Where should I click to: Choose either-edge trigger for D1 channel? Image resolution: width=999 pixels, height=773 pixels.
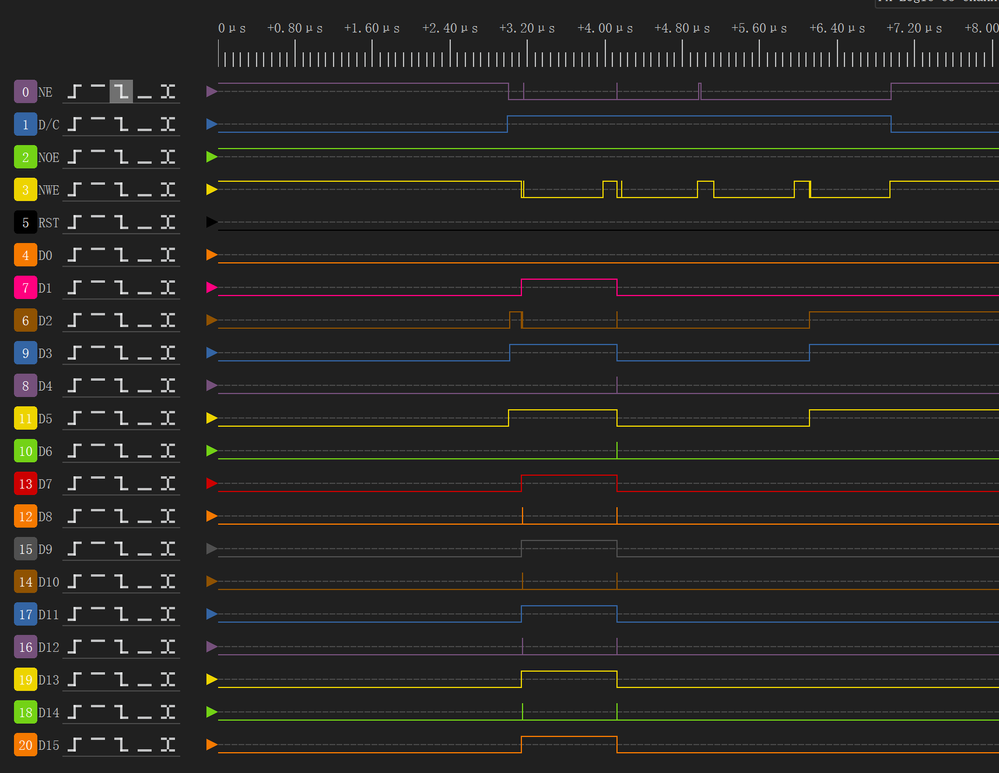pyautogui.click(x=168, y=287)
